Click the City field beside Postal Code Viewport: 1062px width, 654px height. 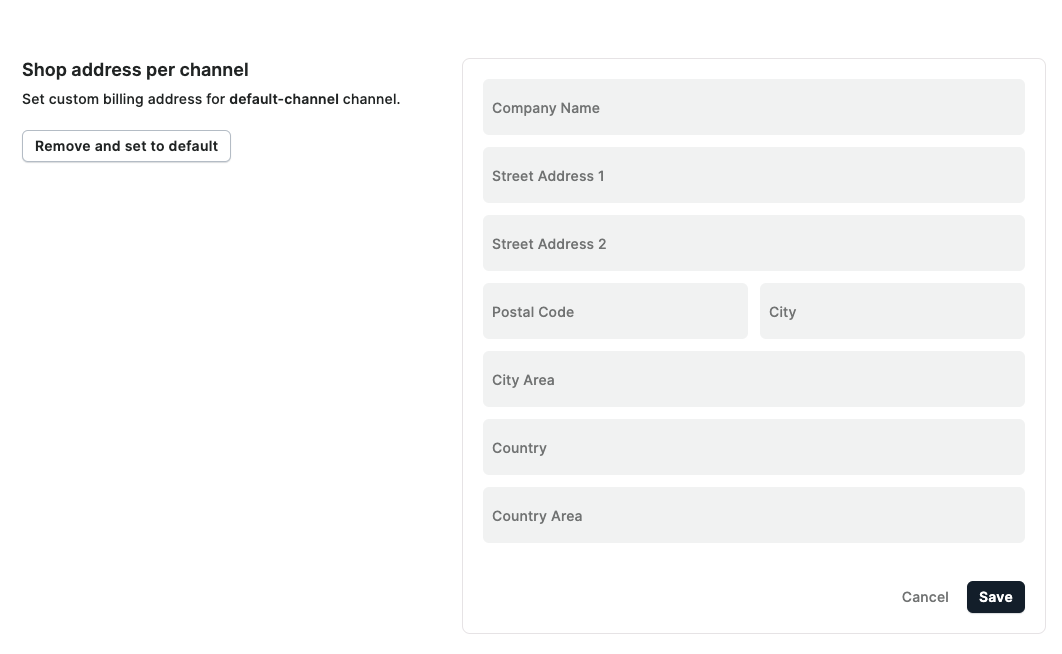pyautogui.click(x=892, y=311)
